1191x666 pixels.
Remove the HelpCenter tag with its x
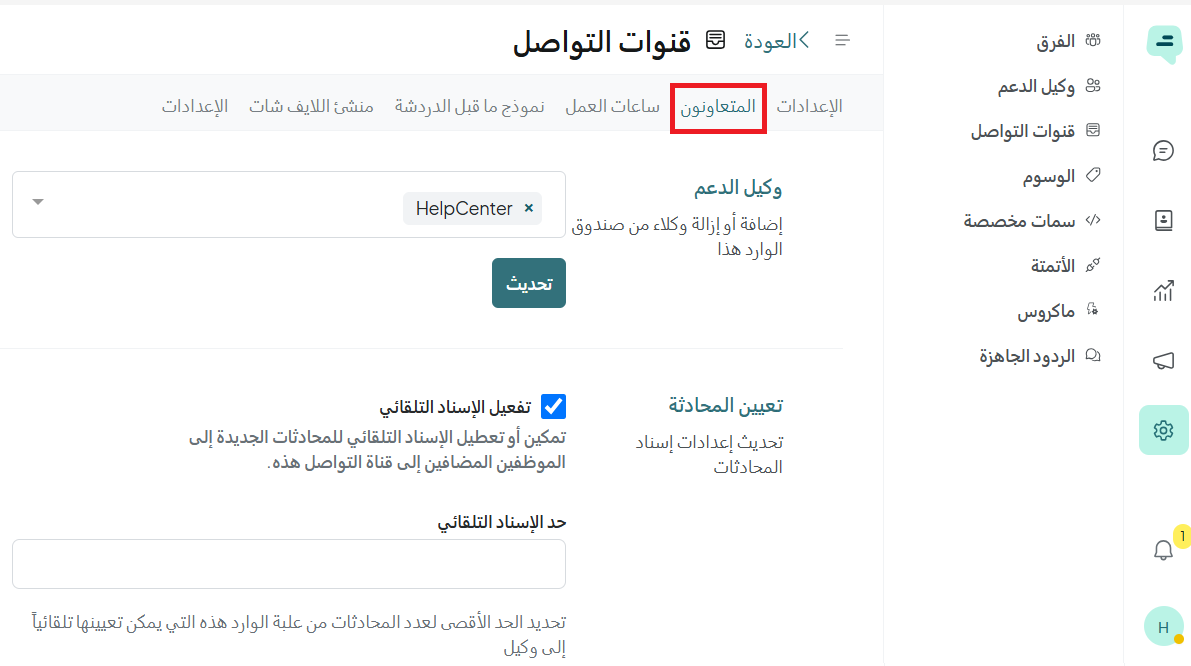pos(529,208)
